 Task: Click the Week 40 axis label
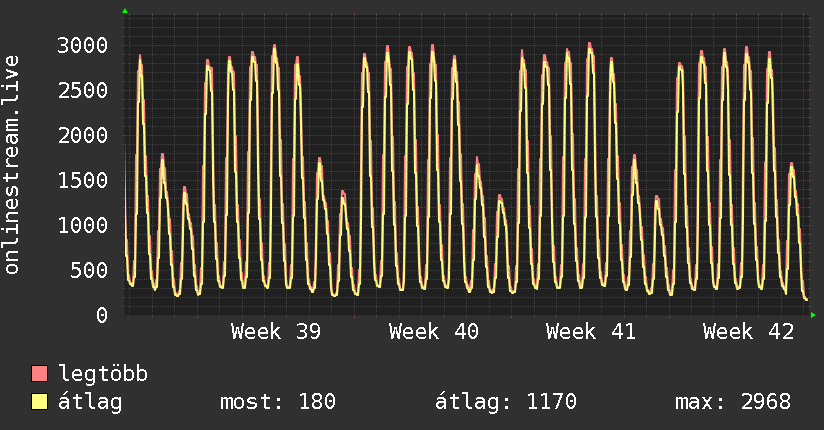(x=434, y=332)
